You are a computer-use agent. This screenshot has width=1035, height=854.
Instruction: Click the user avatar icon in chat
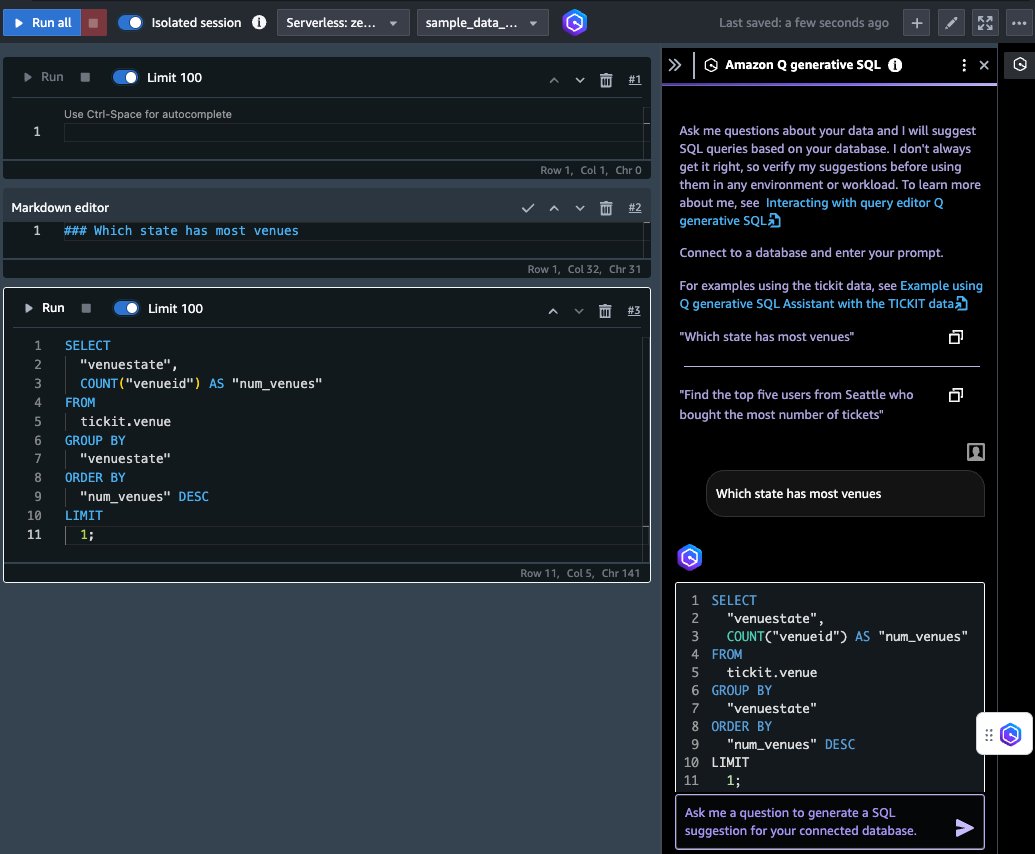tap(976, 452)
